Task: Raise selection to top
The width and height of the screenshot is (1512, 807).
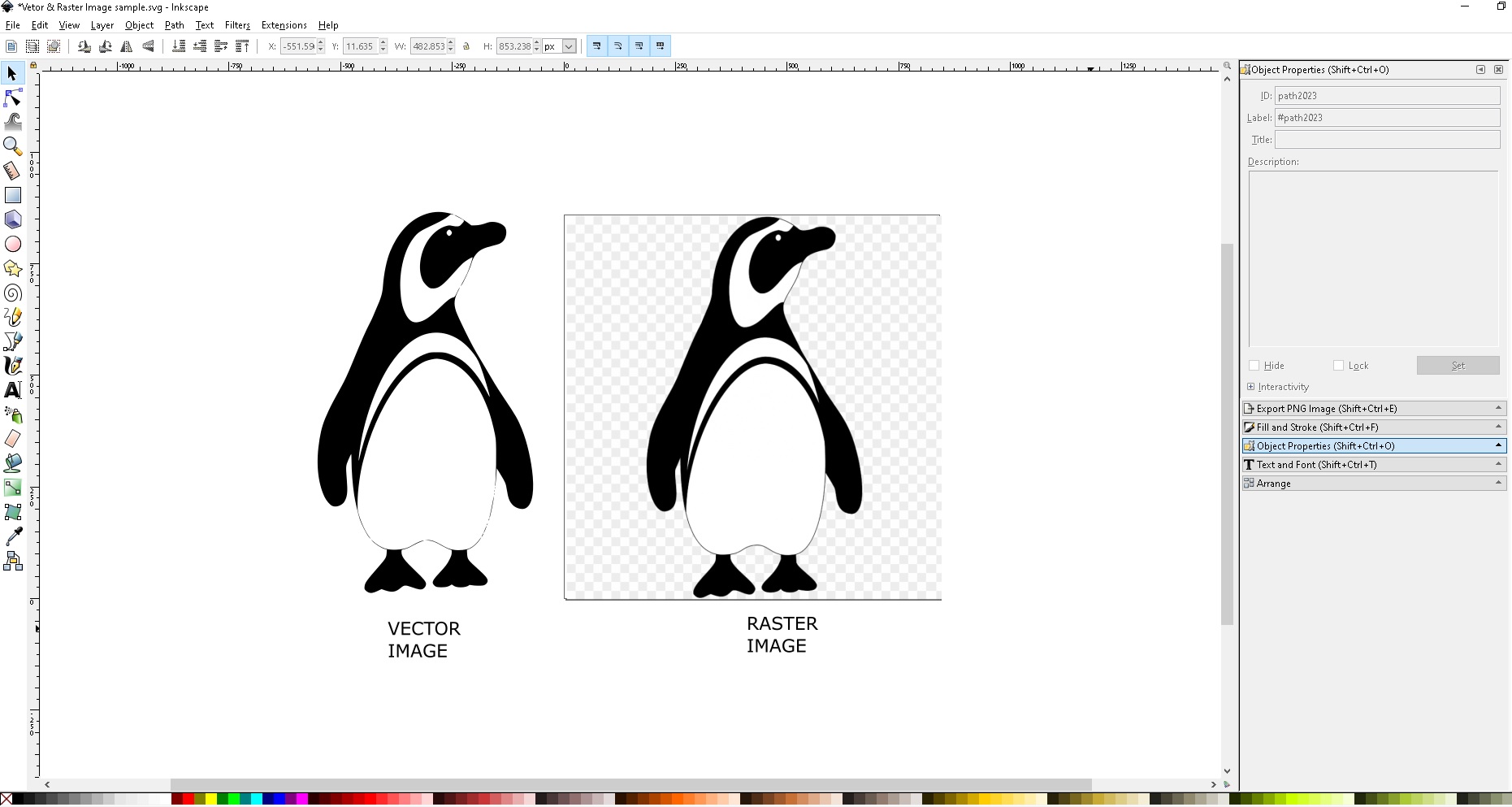Action: coord(242,46)
